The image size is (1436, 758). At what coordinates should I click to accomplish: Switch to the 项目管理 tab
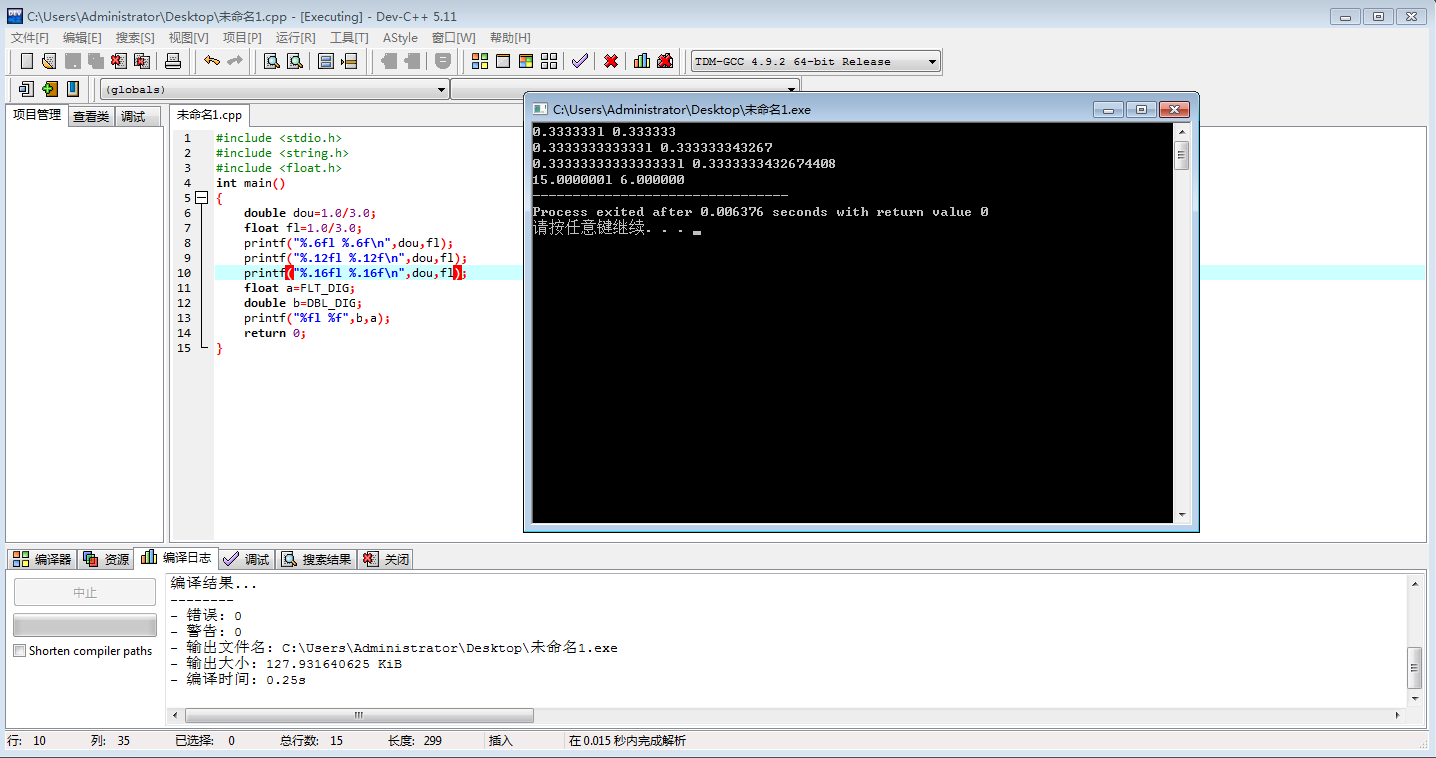pos(37,115)
